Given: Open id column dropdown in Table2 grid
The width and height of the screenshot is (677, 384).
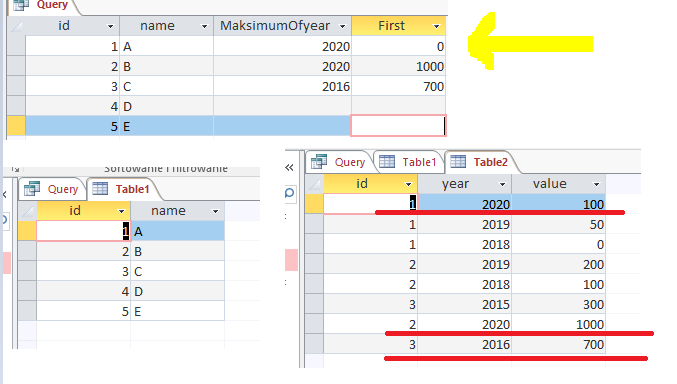Looking at the screenshot, I should [x=408, y=184].
